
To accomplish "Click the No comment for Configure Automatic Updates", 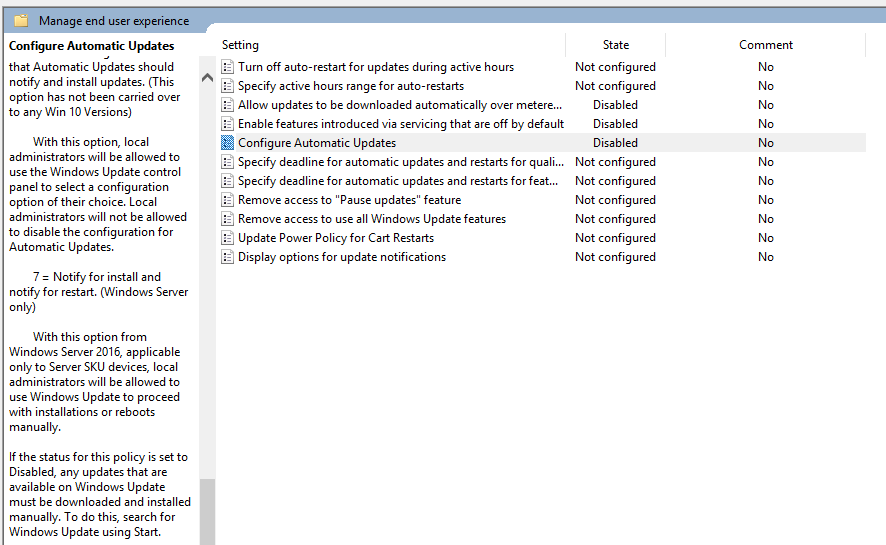I will coord(766,143).
